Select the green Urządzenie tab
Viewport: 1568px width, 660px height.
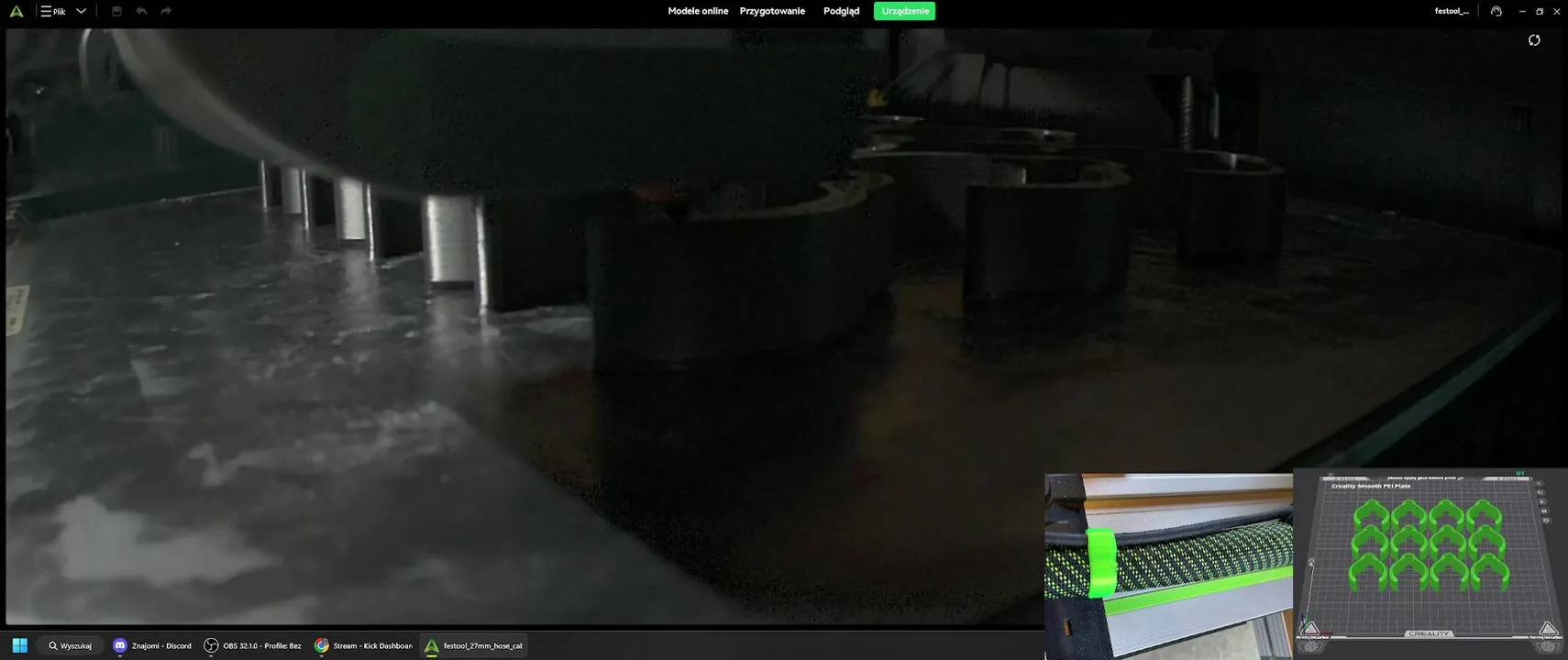[x=904, y=11]
